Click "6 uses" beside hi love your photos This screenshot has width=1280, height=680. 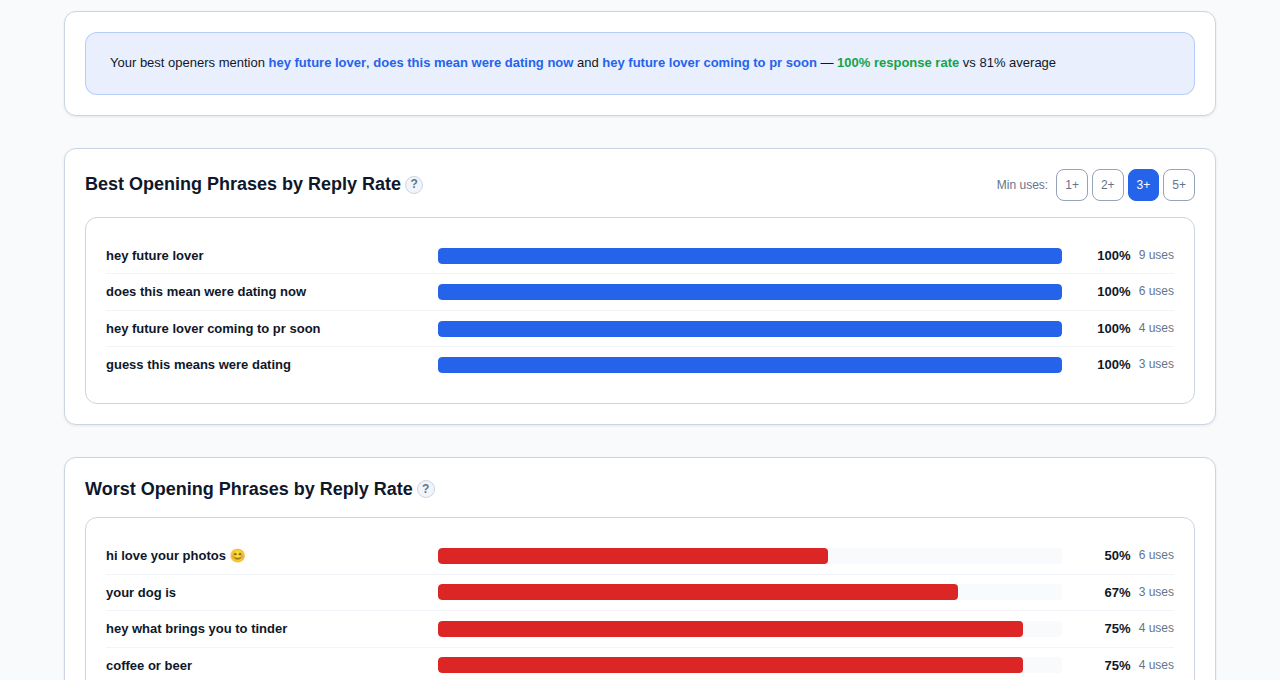(1155, 555)
